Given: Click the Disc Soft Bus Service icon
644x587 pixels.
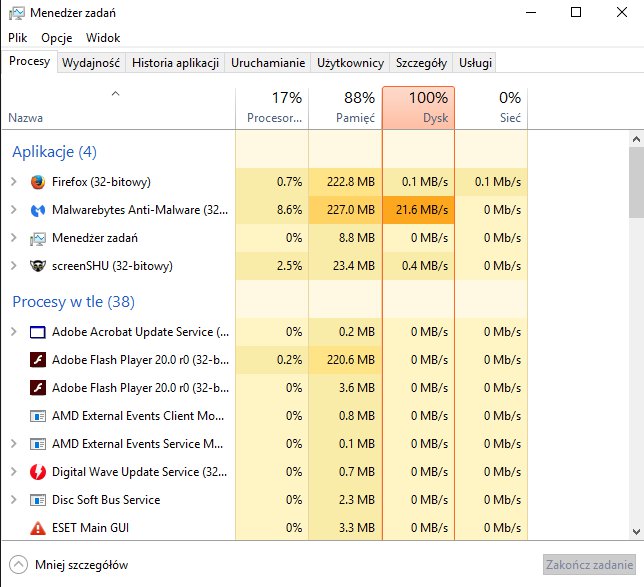Looking at the screenshot, I should pos(38,500).
